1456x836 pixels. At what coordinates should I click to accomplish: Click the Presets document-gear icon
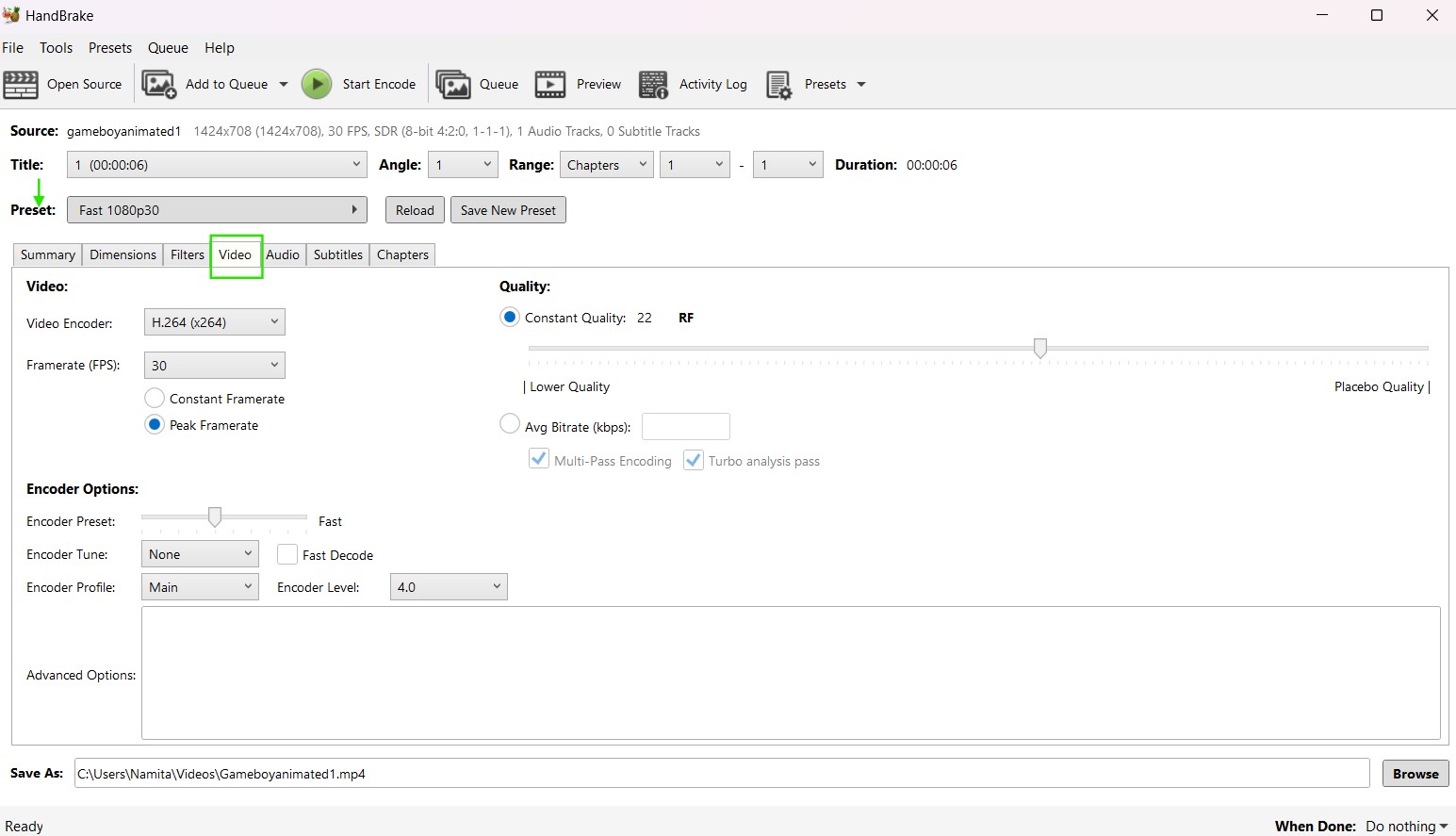[x=779, y=85]
